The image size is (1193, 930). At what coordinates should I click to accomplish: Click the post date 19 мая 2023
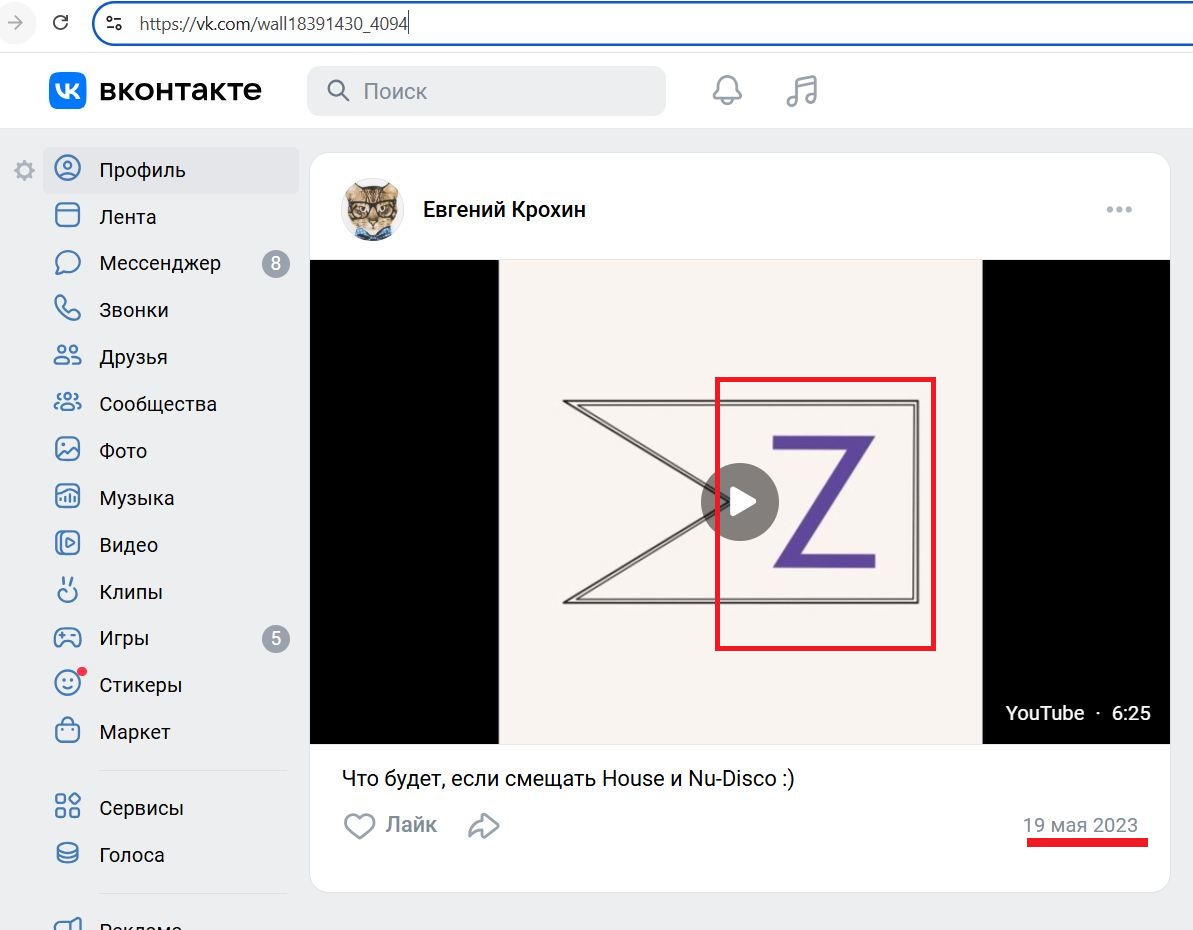(x=1080, y=825)
